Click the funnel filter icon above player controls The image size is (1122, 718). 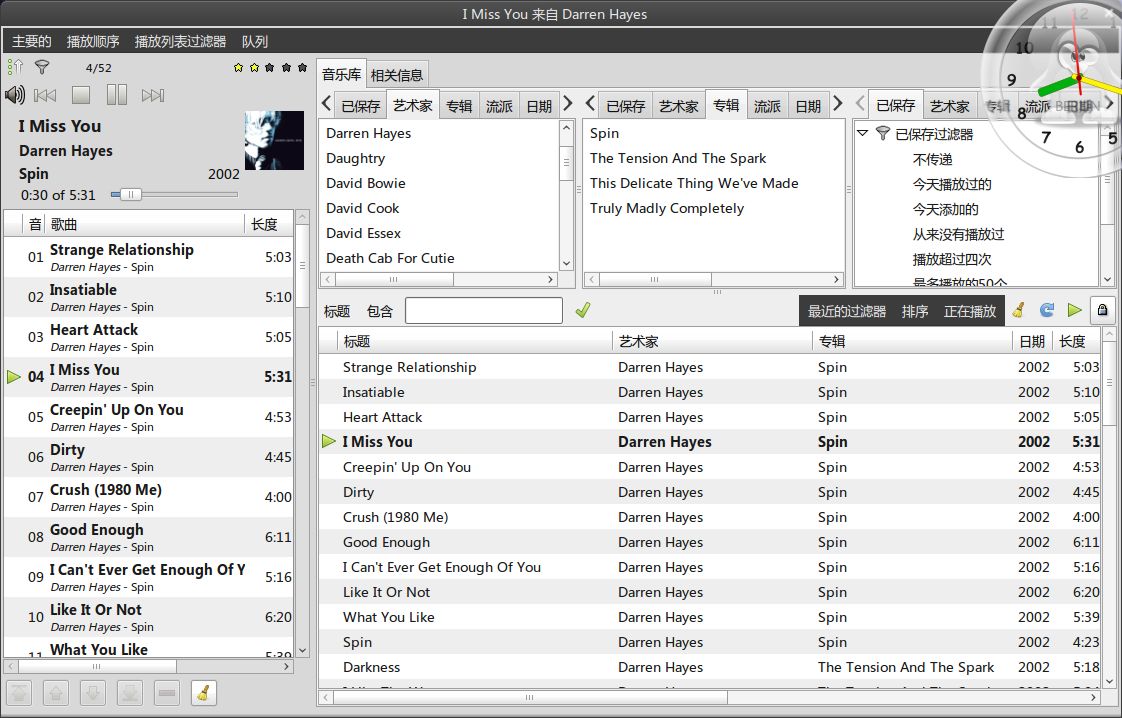click(x=42, y=67)
